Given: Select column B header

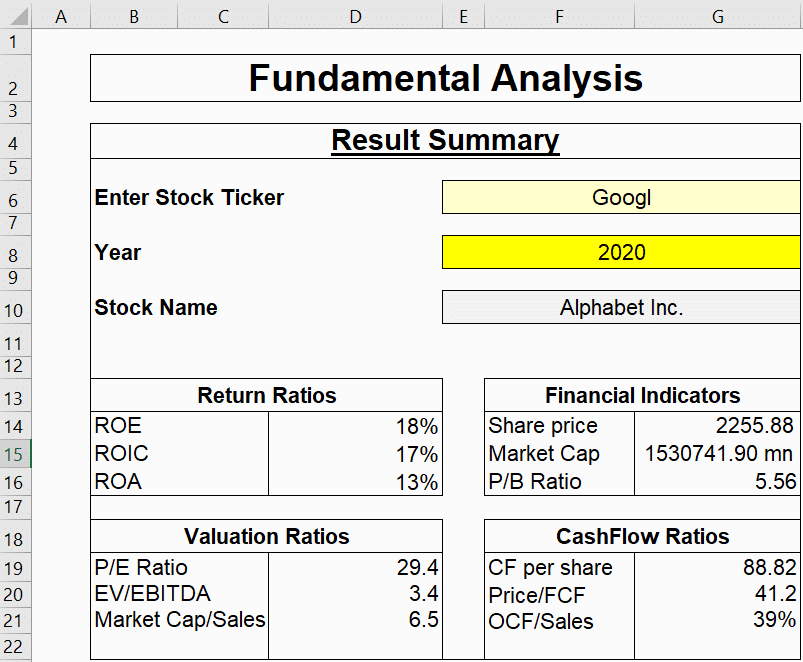Looking at the screenshot, I should coord(134,17).
